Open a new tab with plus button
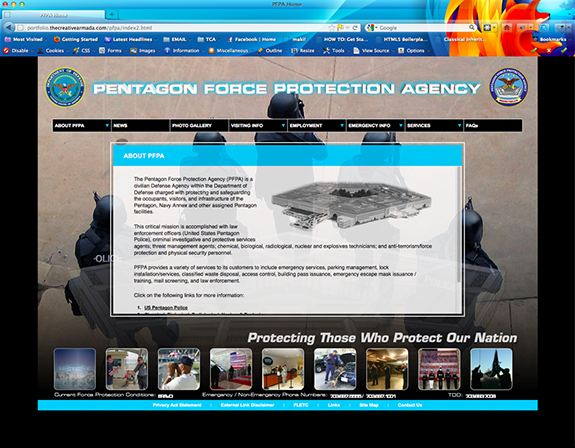Viewport: 575px width, 448px height. (111, 15)
